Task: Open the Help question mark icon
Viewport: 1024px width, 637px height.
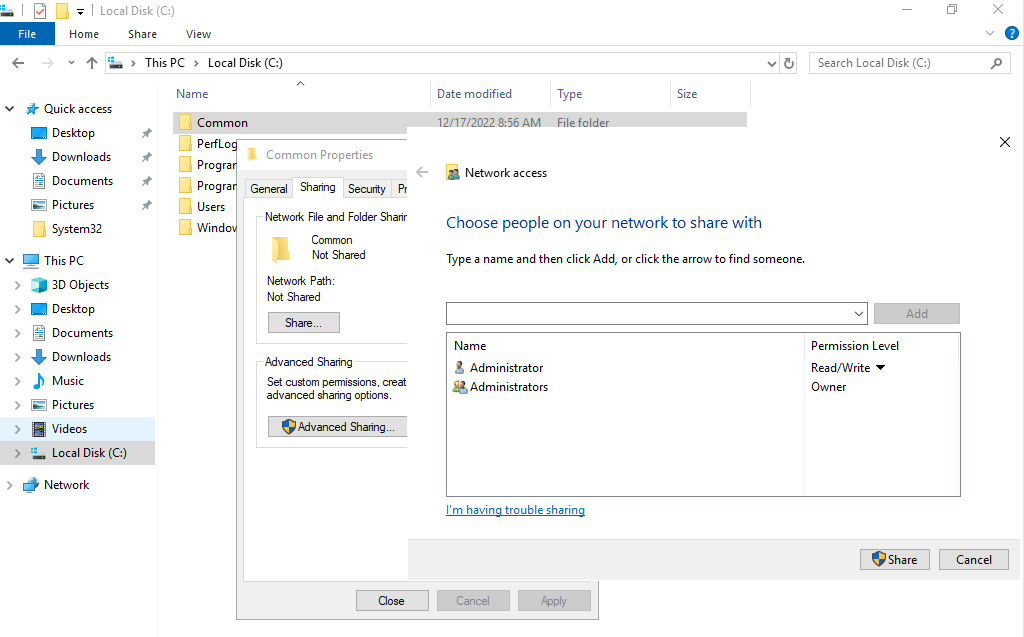Action: click(1012, 33)
